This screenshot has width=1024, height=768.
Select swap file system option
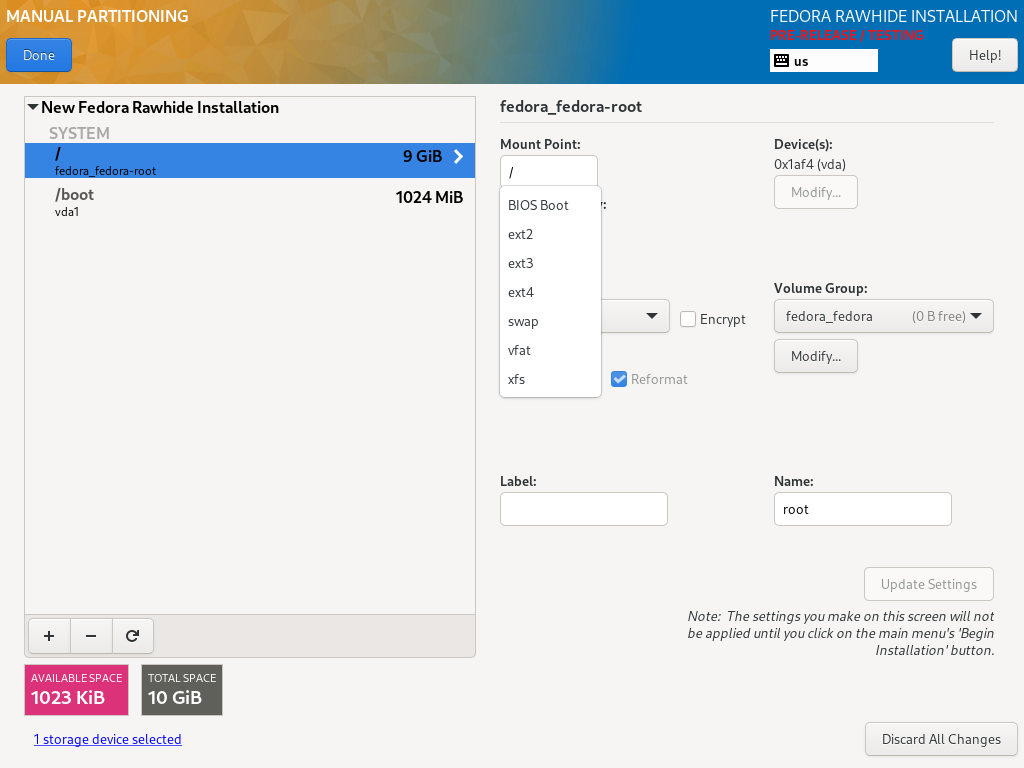[550, 321]
